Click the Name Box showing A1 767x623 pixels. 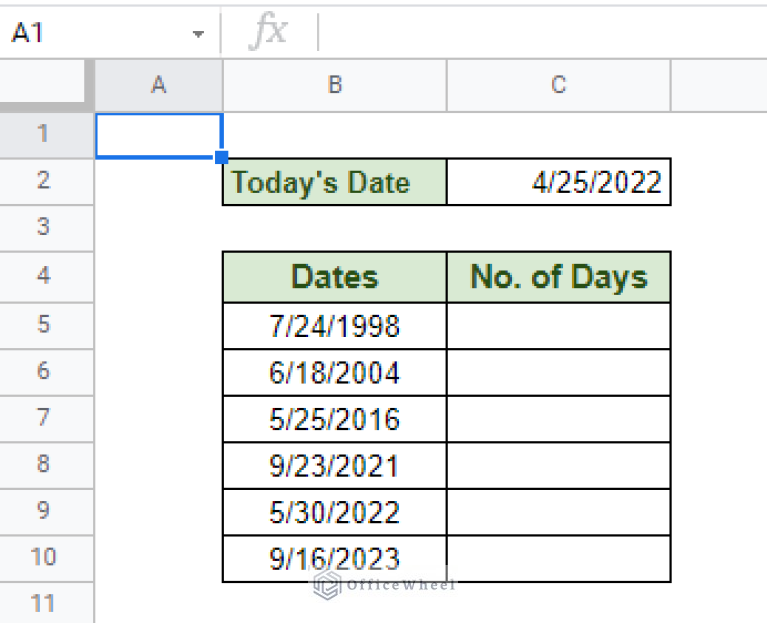(x=90, y=33)
